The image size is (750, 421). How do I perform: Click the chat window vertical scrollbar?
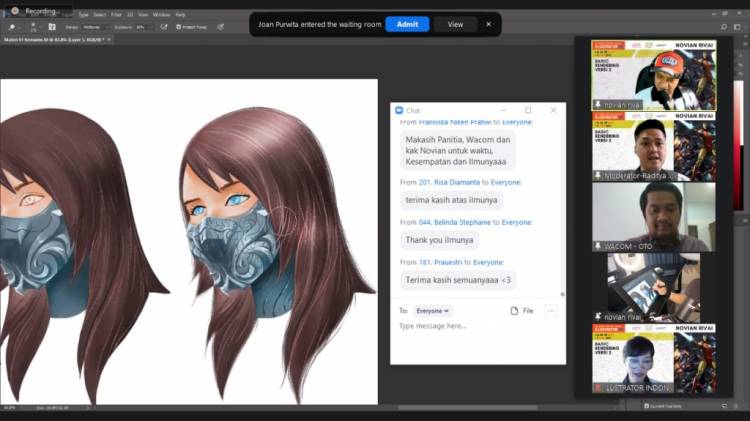(x=562, y=208)
